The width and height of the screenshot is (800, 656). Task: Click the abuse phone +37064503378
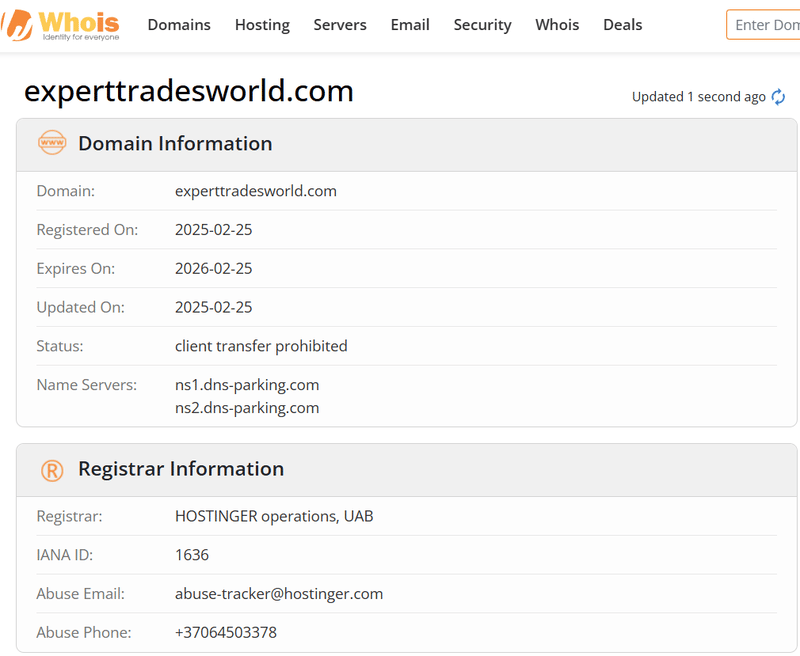tap(226, 633)
